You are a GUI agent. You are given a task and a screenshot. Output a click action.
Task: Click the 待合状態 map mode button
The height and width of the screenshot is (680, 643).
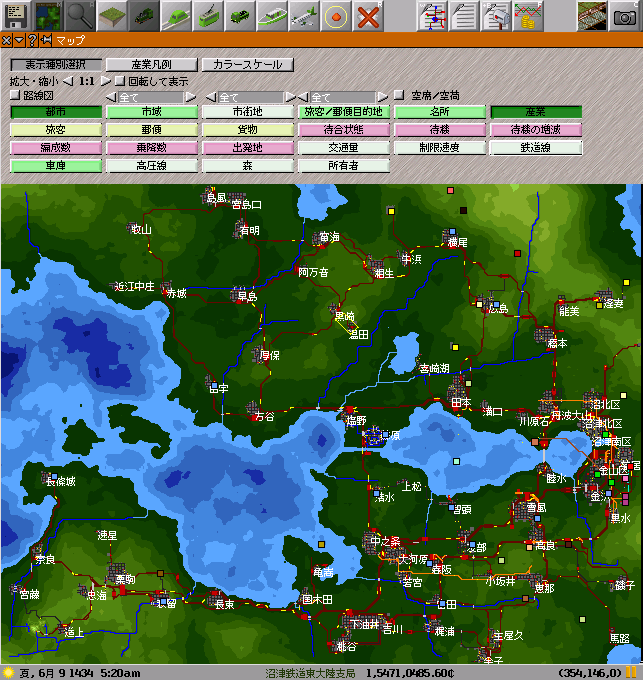[344, 130]
